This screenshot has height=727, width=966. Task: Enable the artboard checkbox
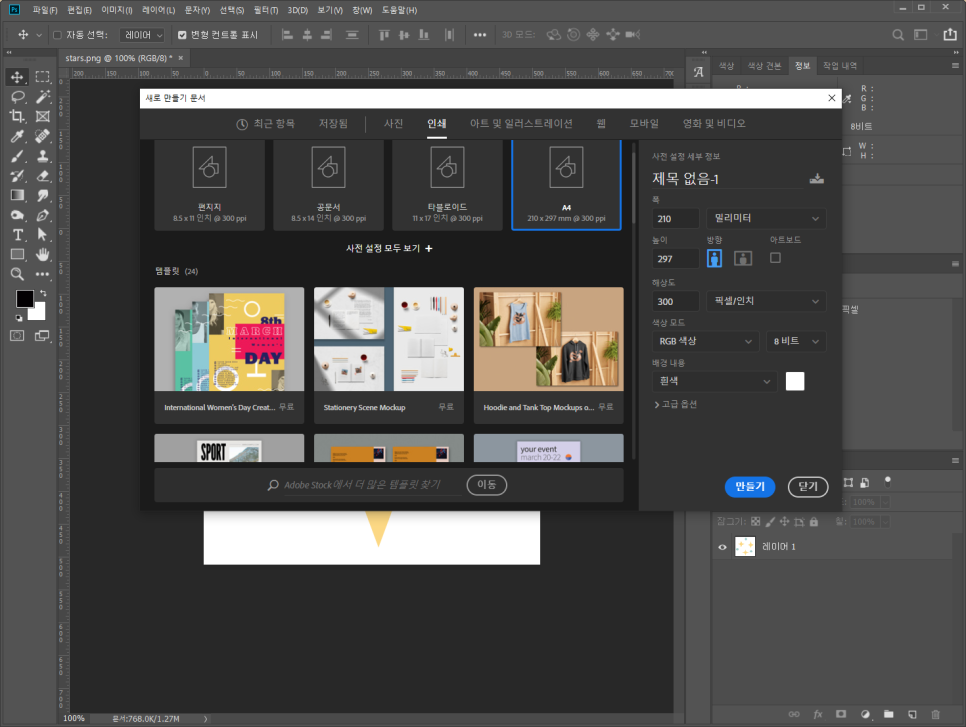(x=775, y=258)
